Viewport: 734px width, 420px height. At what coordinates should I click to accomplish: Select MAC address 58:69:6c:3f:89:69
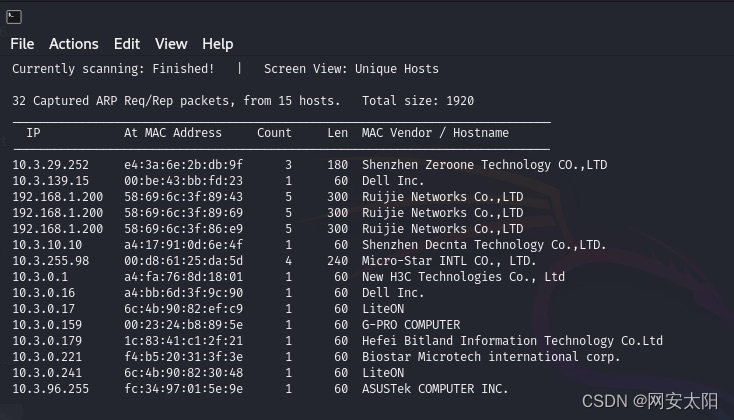184,213
